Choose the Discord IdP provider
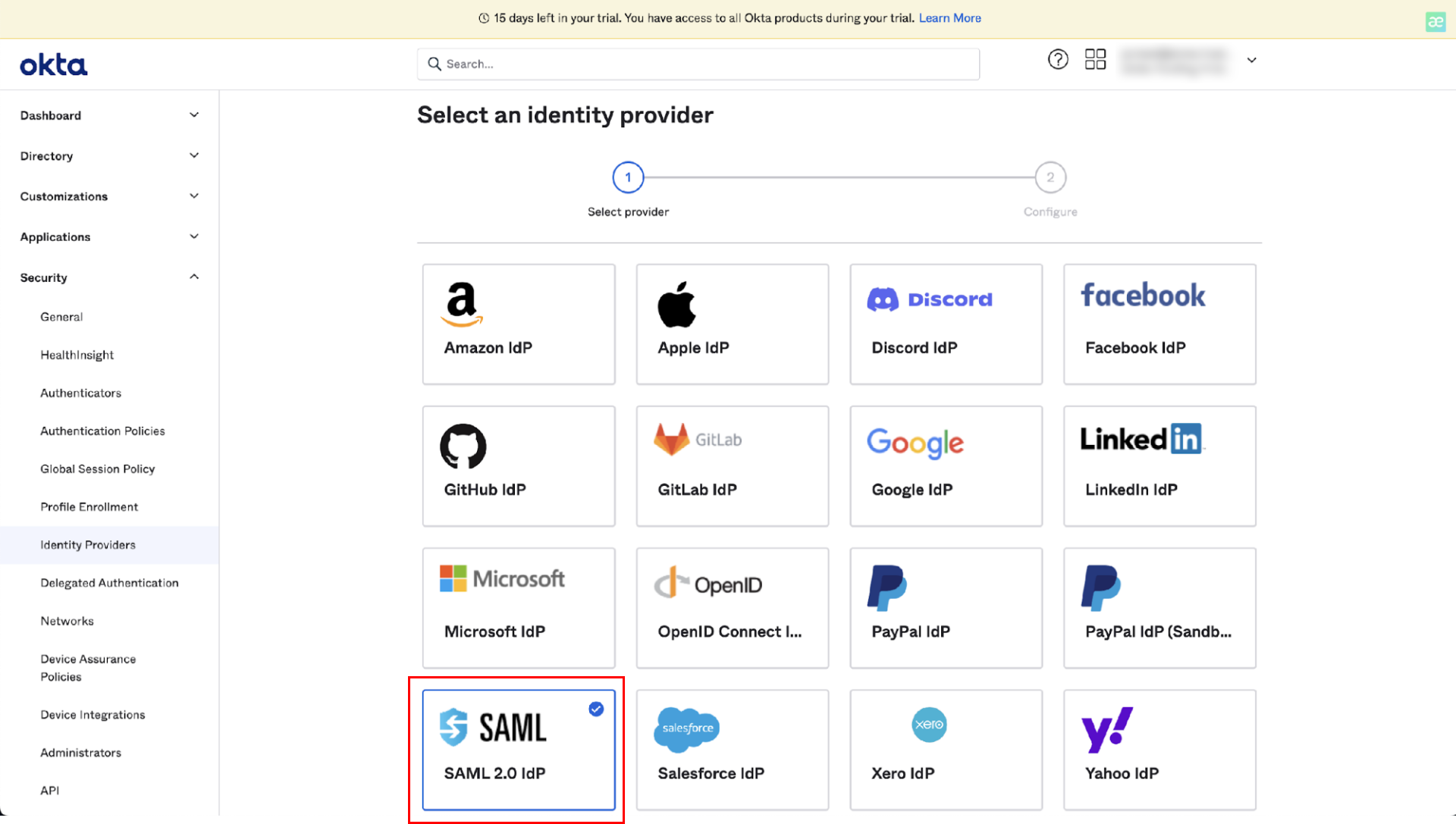Image resolution: width=1456 pixels, height=824 pixels. click(x=946, y=324)
